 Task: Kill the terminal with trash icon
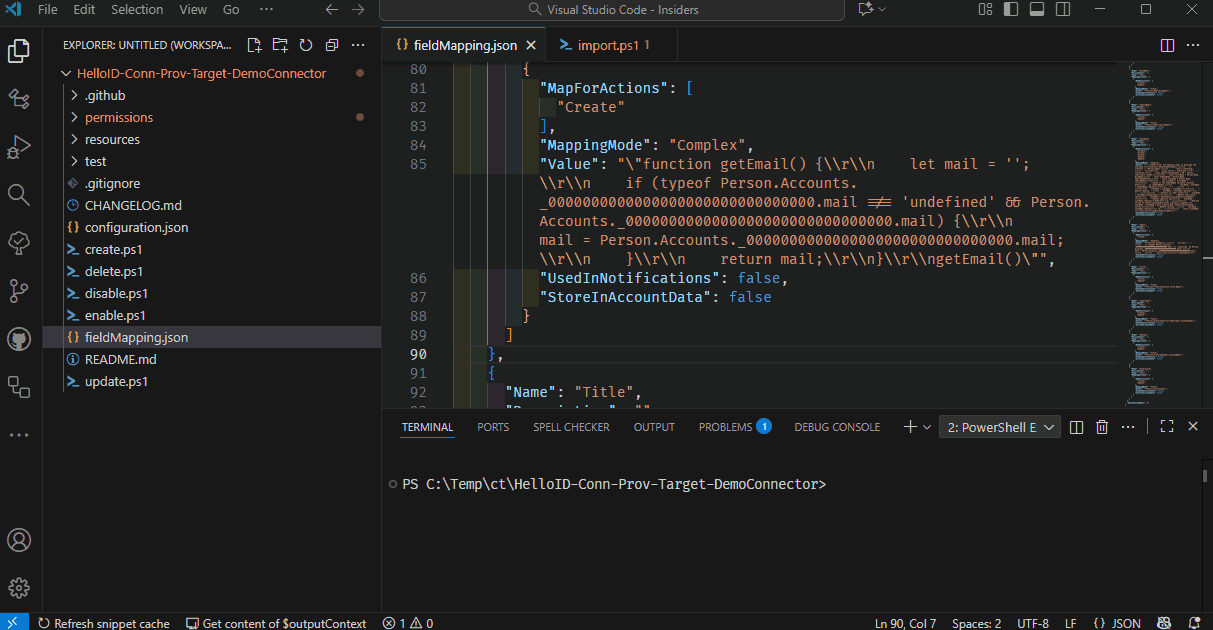point(1102,427)
